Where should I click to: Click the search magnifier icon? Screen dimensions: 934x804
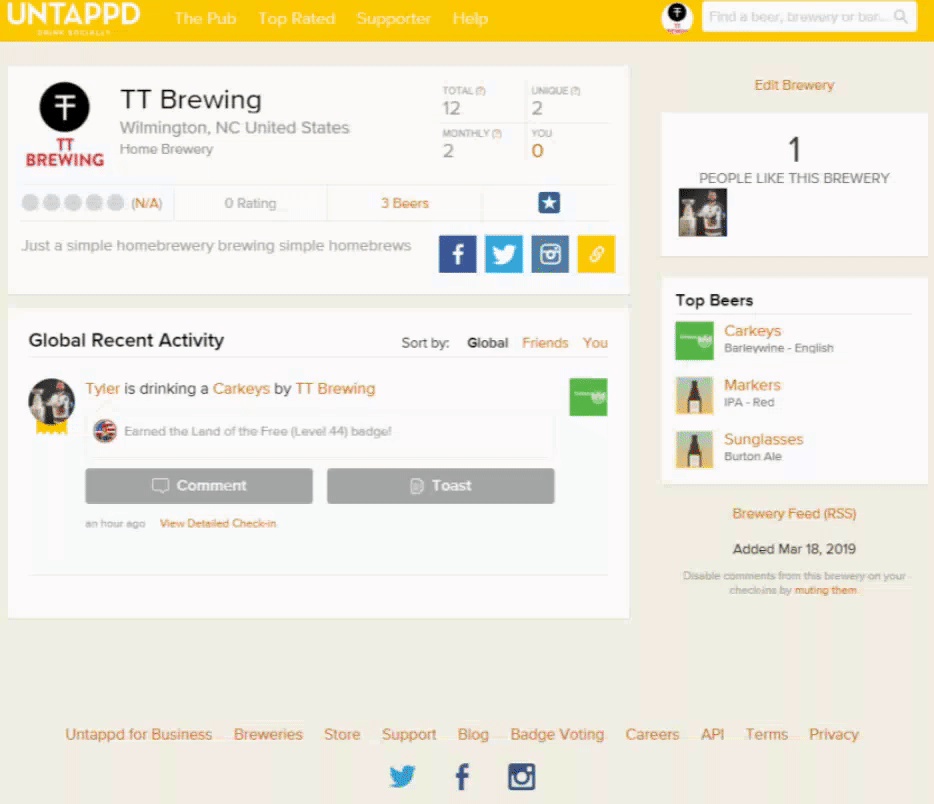click(900, 17)
